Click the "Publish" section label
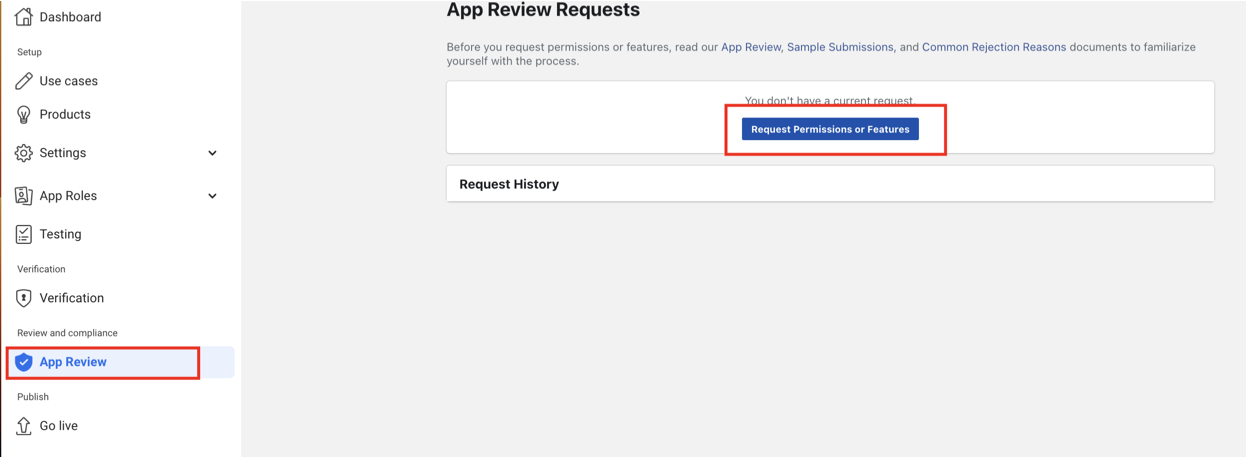This screenshot has height=457, width=1246. click(33, 397)
